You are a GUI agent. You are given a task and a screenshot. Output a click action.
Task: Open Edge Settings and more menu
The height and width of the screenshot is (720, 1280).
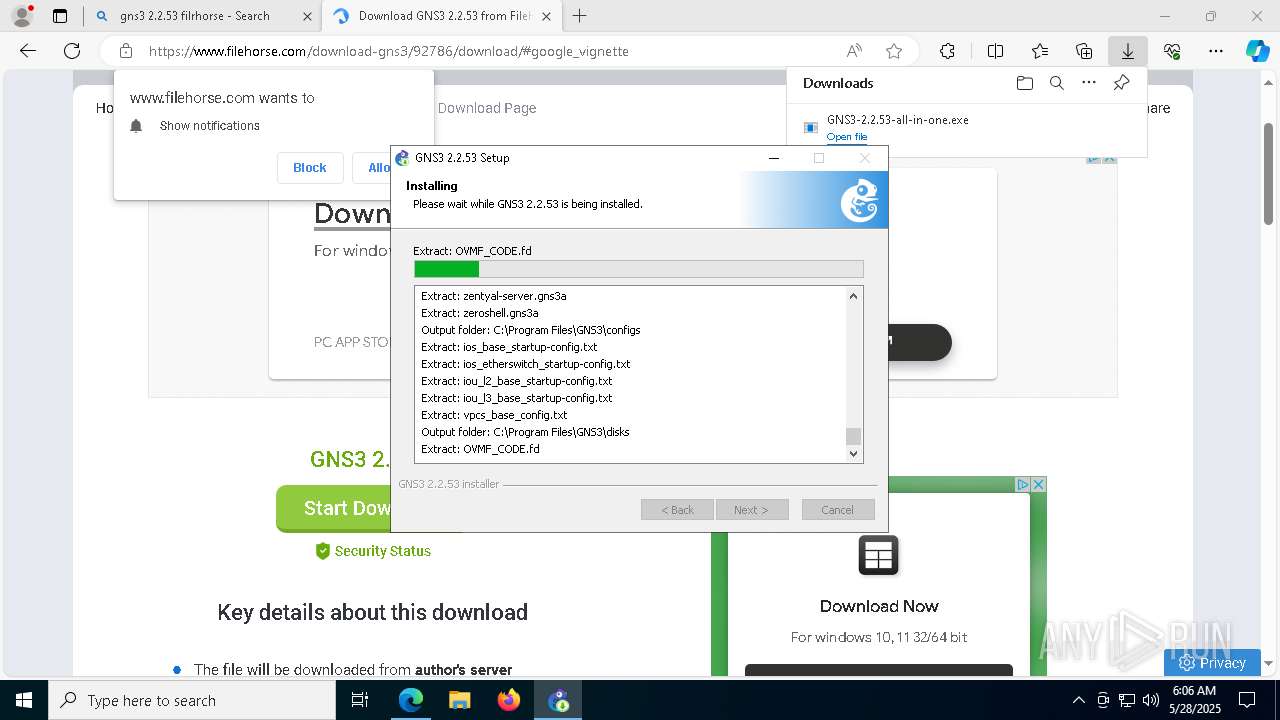(1216, 51)
